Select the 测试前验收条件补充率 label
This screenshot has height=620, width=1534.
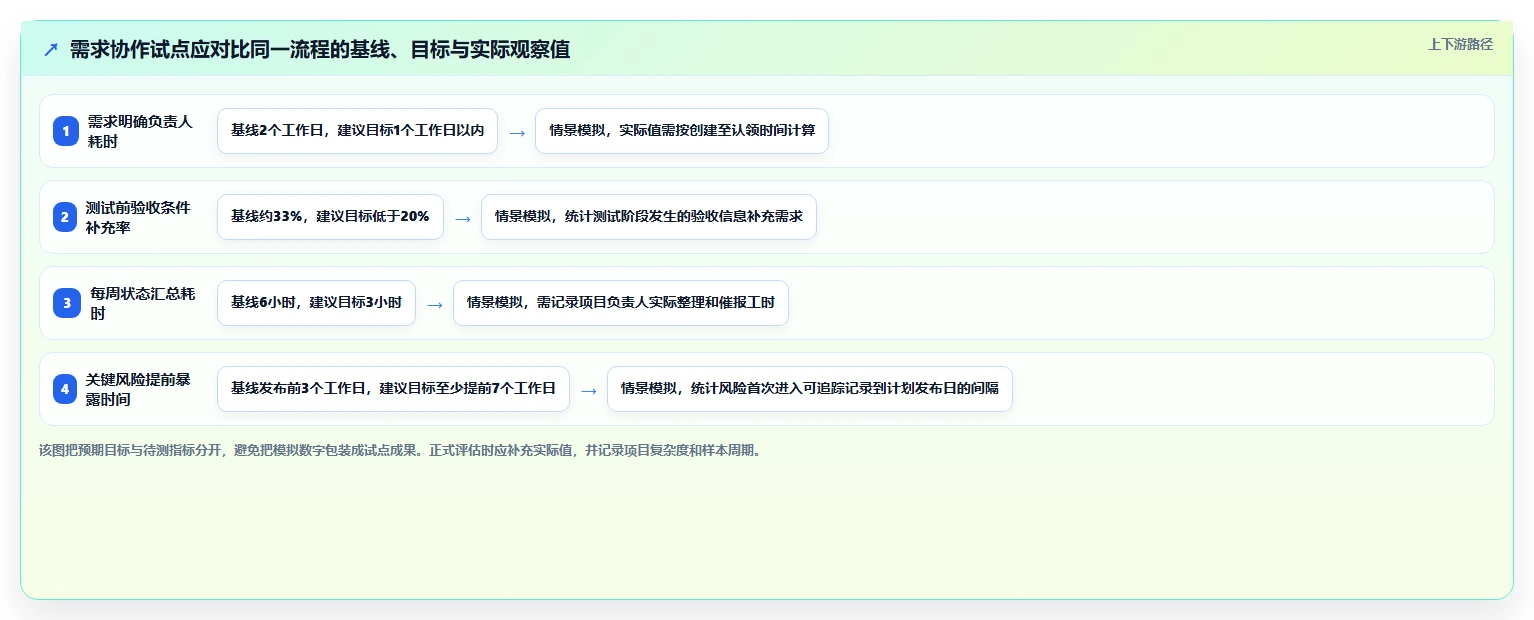[139, 217]
